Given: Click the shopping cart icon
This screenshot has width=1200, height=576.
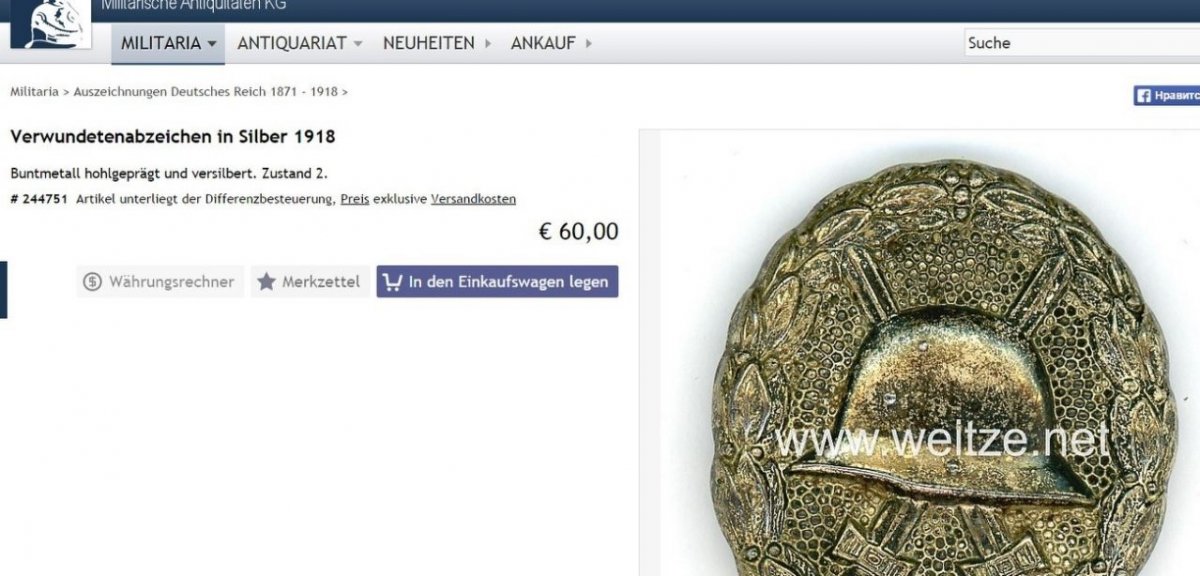Looking at the screenshot, I should tap(393, 282).
